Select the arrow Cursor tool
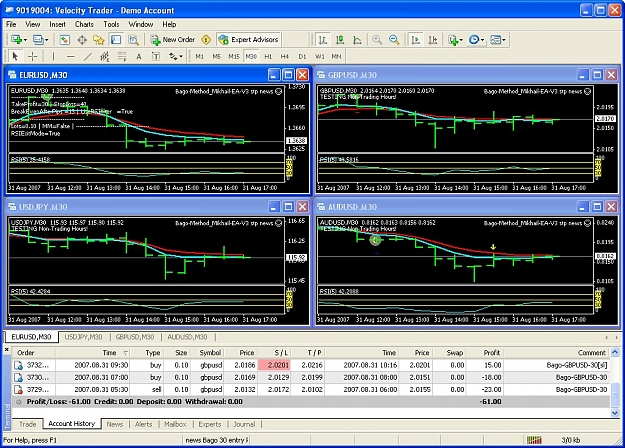625x448 pixels. tap(15, 57)
